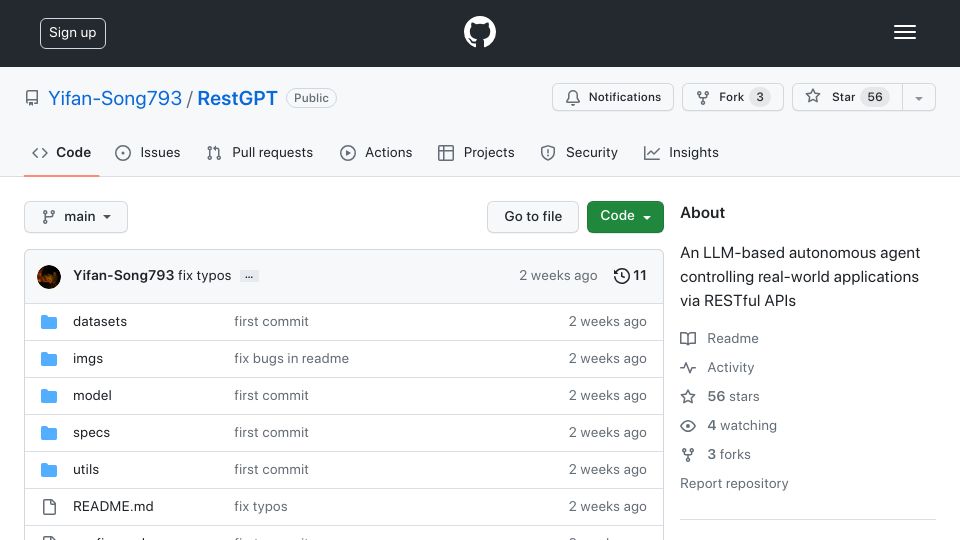Go to the Actions tab
This screenshot has height=540, width=960.
376,152
